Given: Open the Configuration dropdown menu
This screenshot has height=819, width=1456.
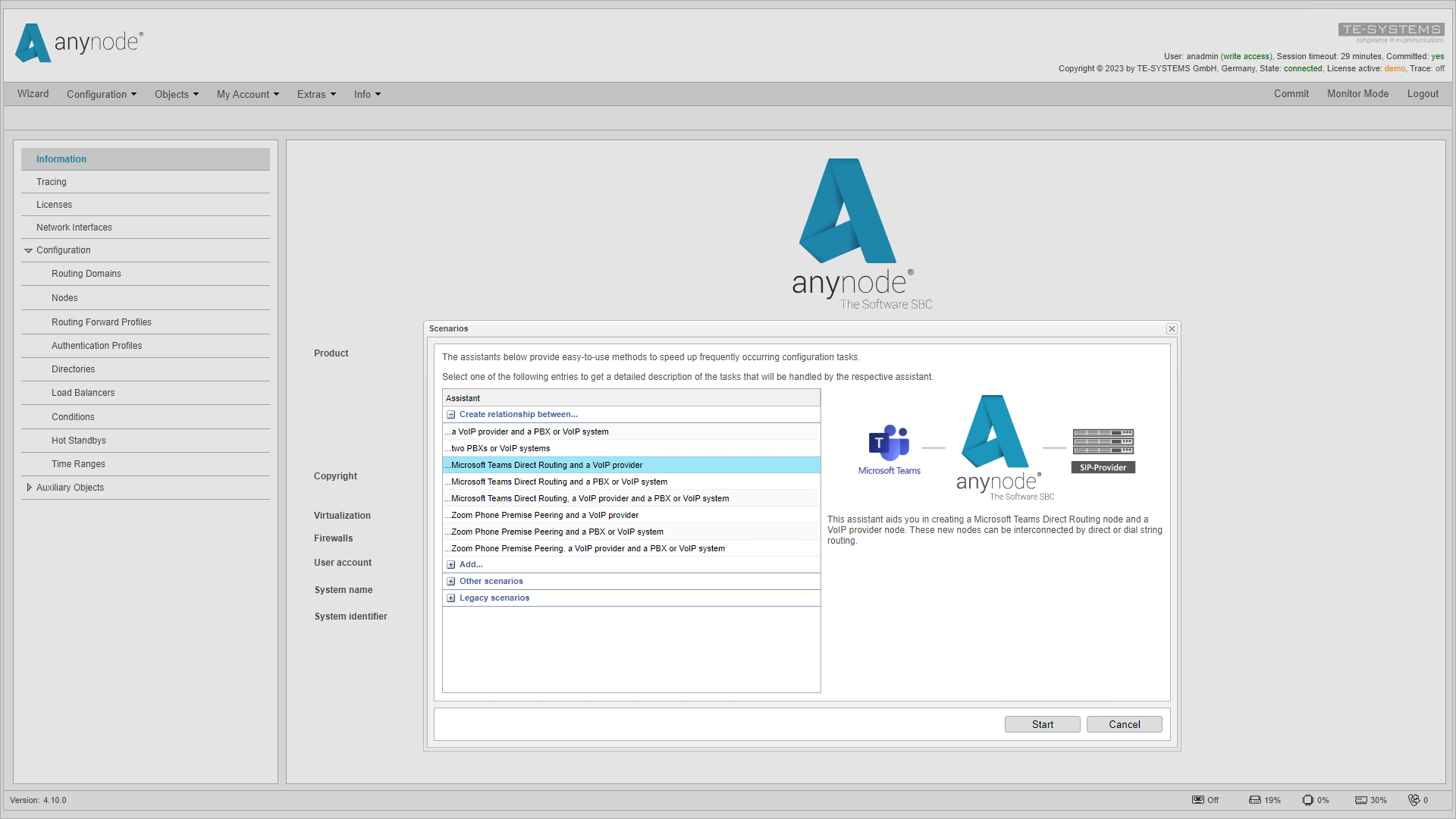Looking at the screenshot, I should (102, 94).
